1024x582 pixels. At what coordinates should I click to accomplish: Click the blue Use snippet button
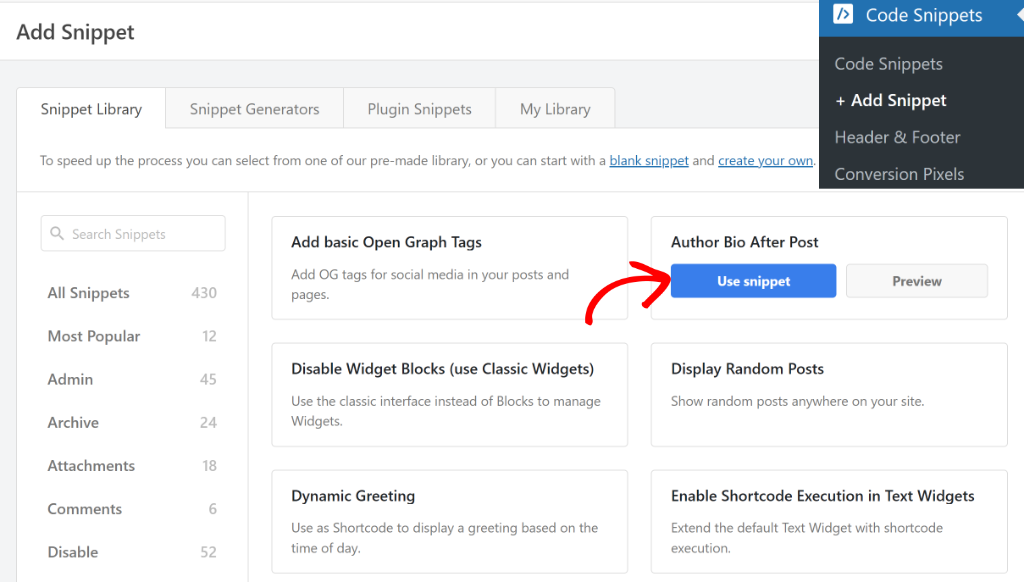[753, 281]
